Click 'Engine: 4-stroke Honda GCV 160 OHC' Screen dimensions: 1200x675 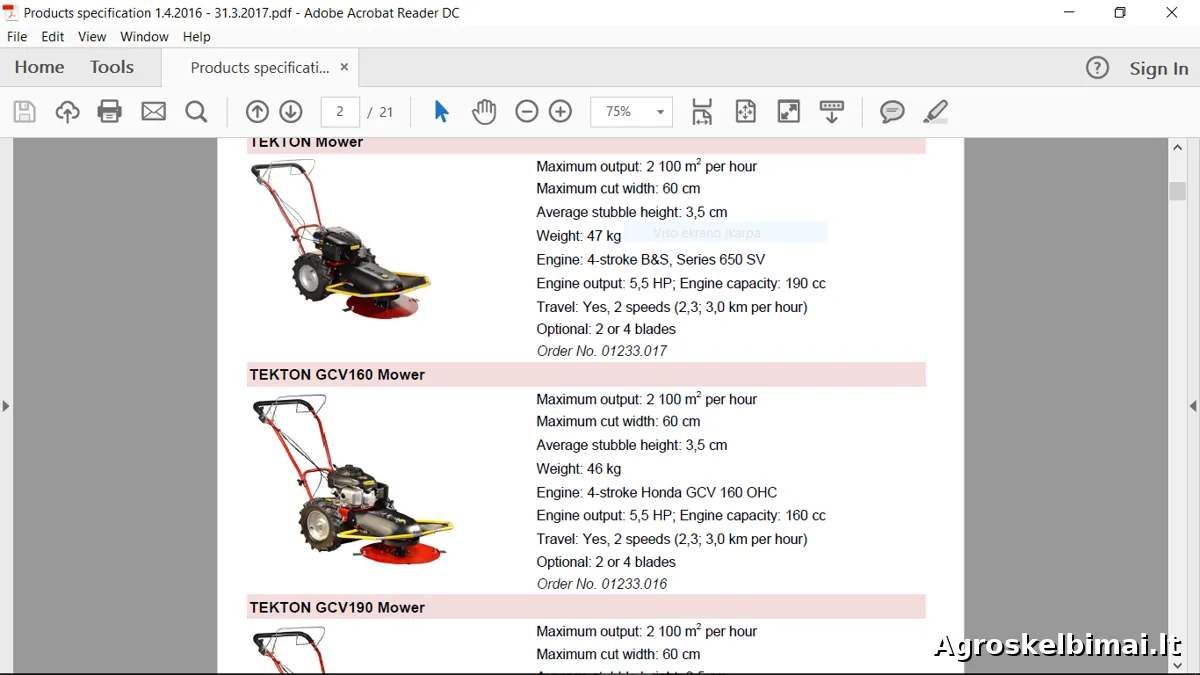tap(657, 492)
